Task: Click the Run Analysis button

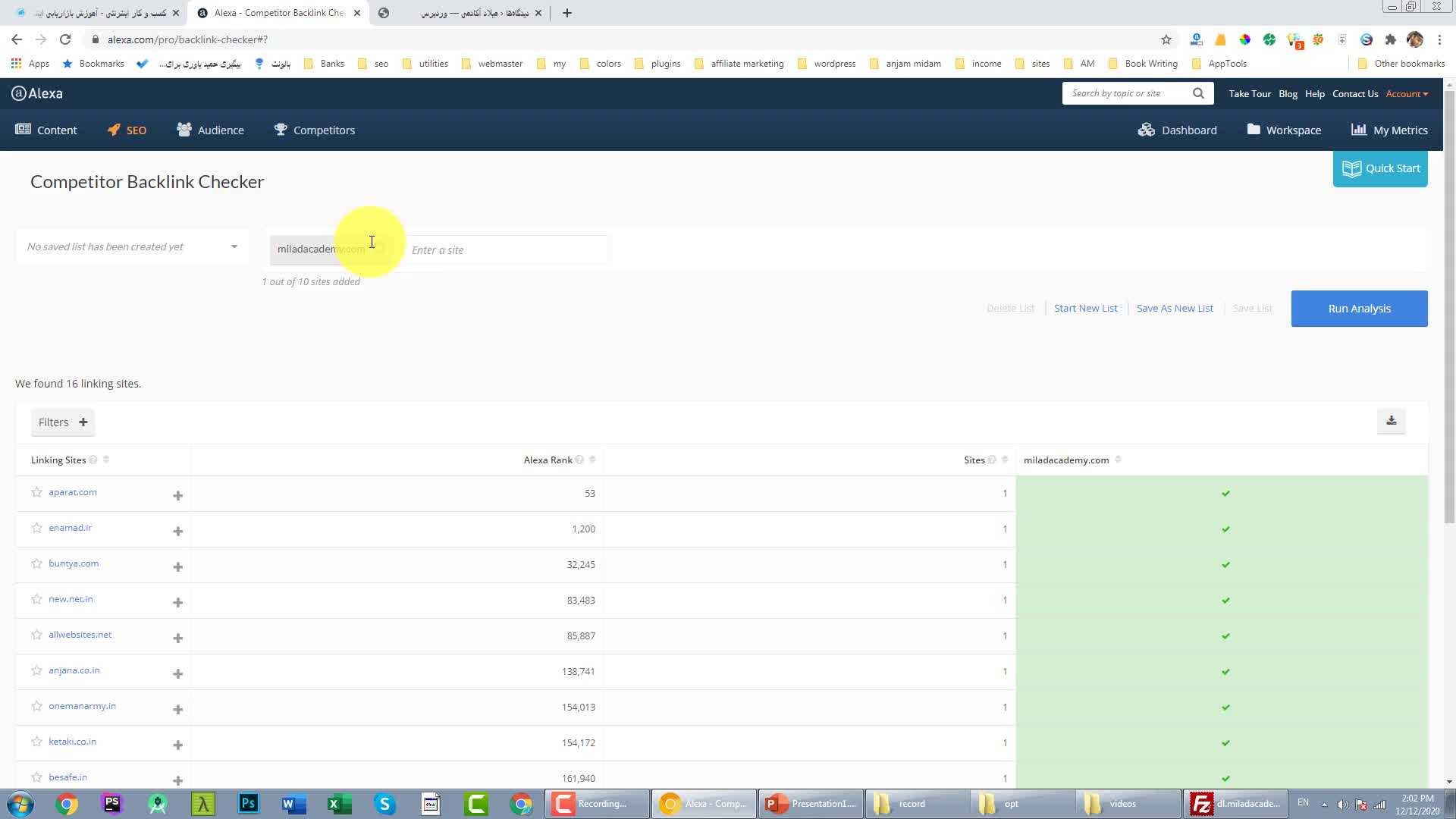Action: click(1359, 309)
